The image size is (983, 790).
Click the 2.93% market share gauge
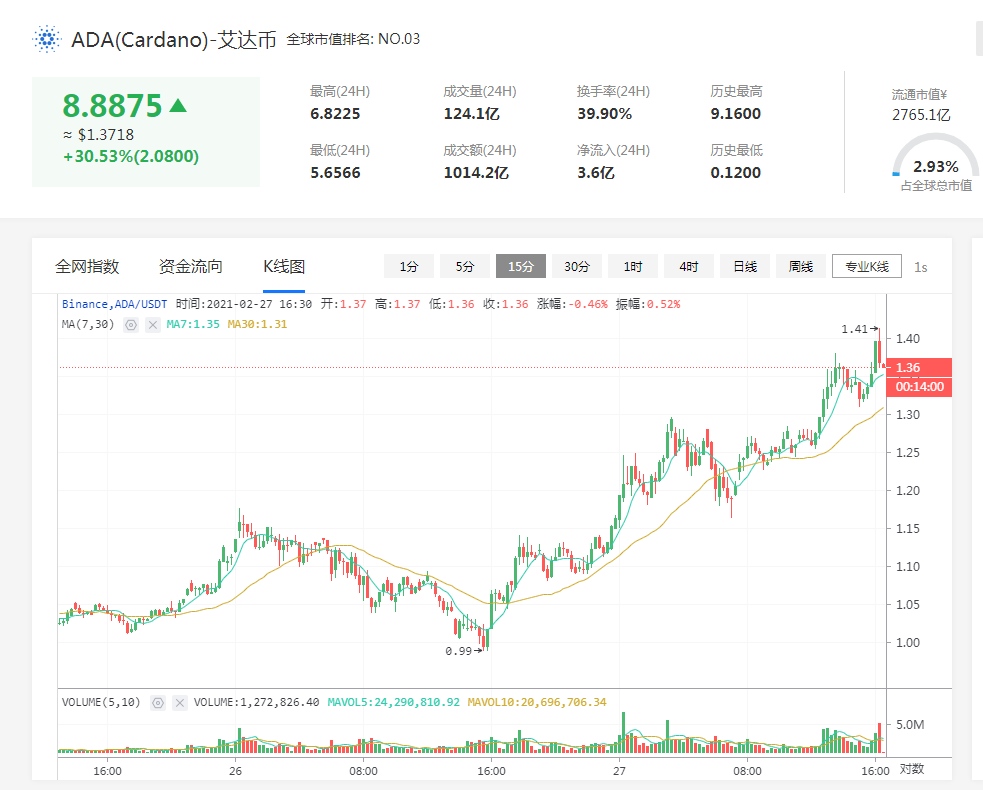coord(935,166)
